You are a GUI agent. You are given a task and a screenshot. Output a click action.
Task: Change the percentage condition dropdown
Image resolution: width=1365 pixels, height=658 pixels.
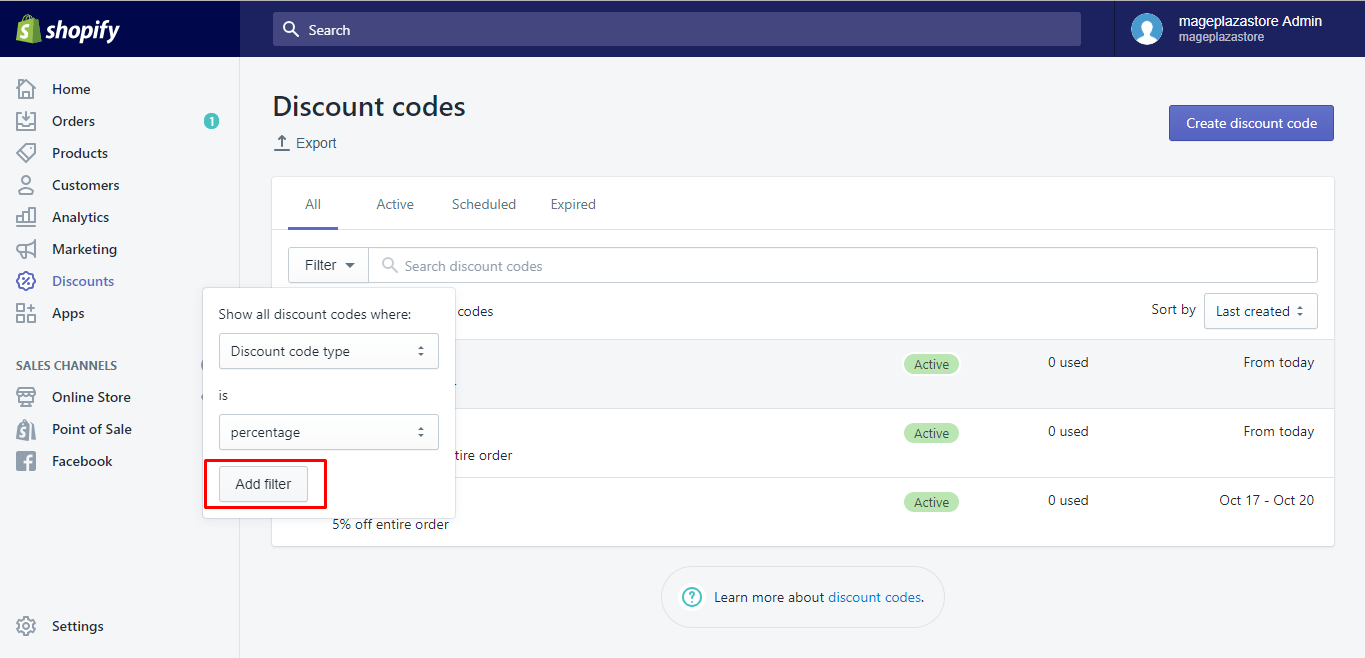[328, 431]
